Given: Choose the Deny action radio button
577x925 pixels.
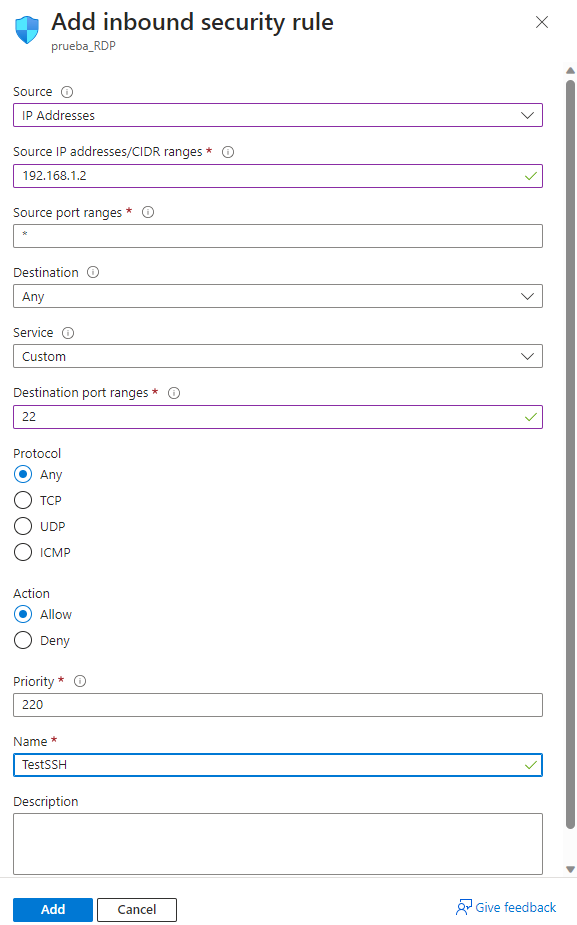Looking at the screenshot, I should pyautogui.click(x=23, y=641).
